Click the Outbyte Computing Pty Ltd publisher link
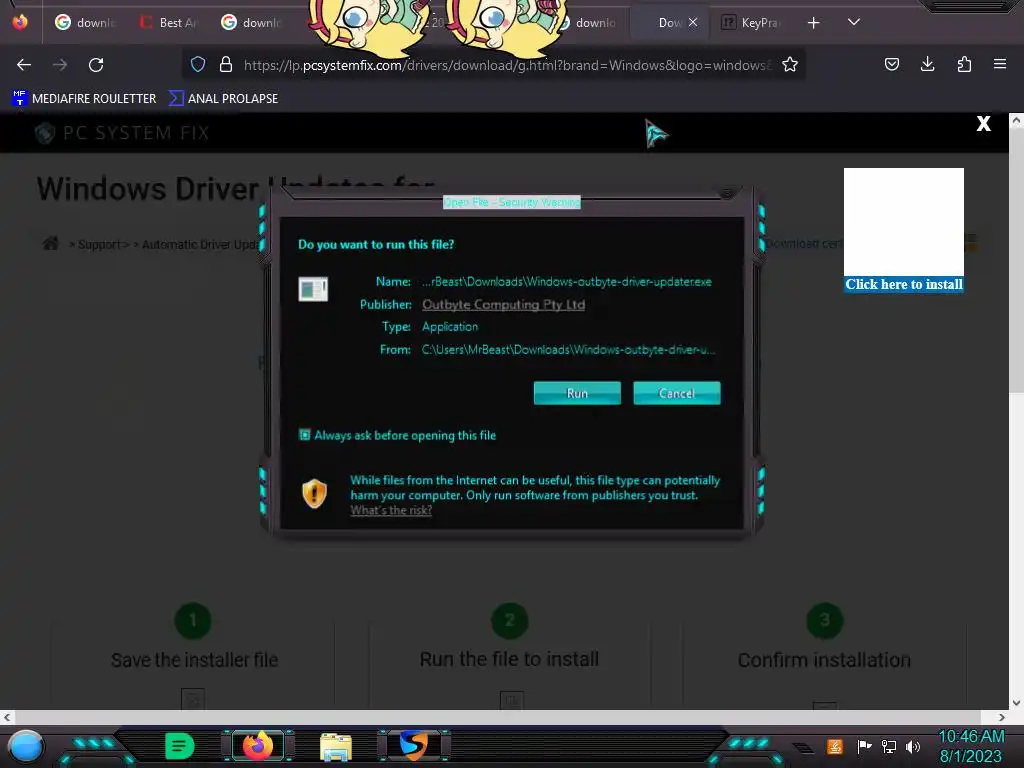The height and width of the screenshot is (768, 1024). [504, 304]
